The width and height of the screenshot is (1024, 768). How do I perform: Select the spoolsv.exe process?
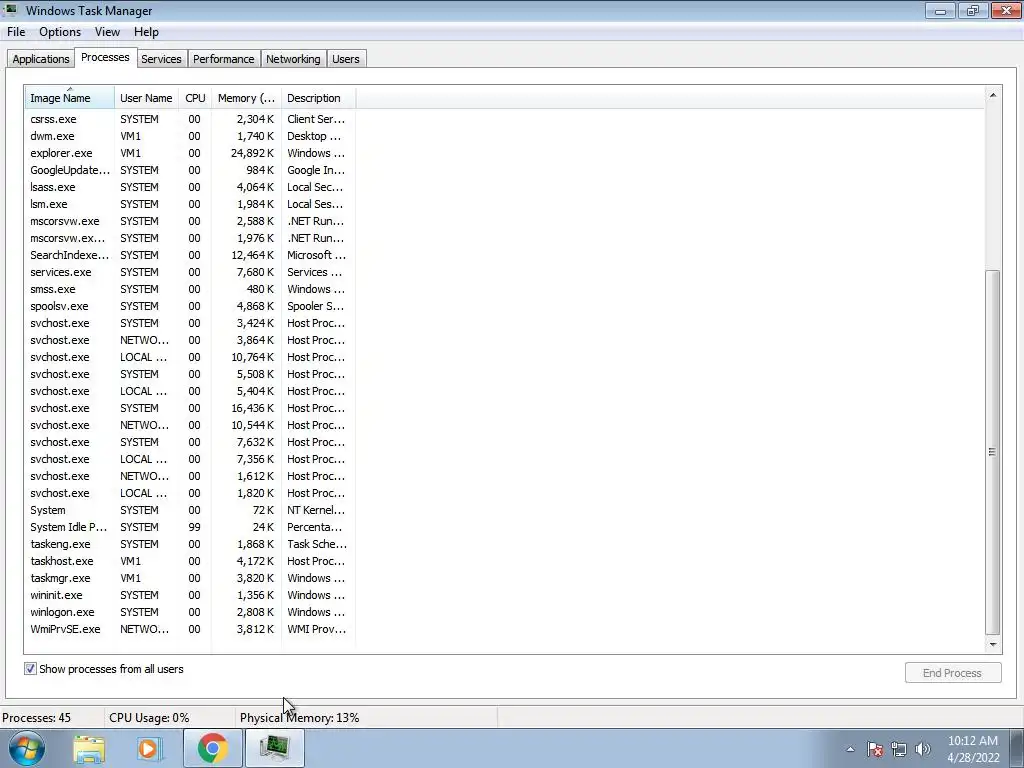189,306
